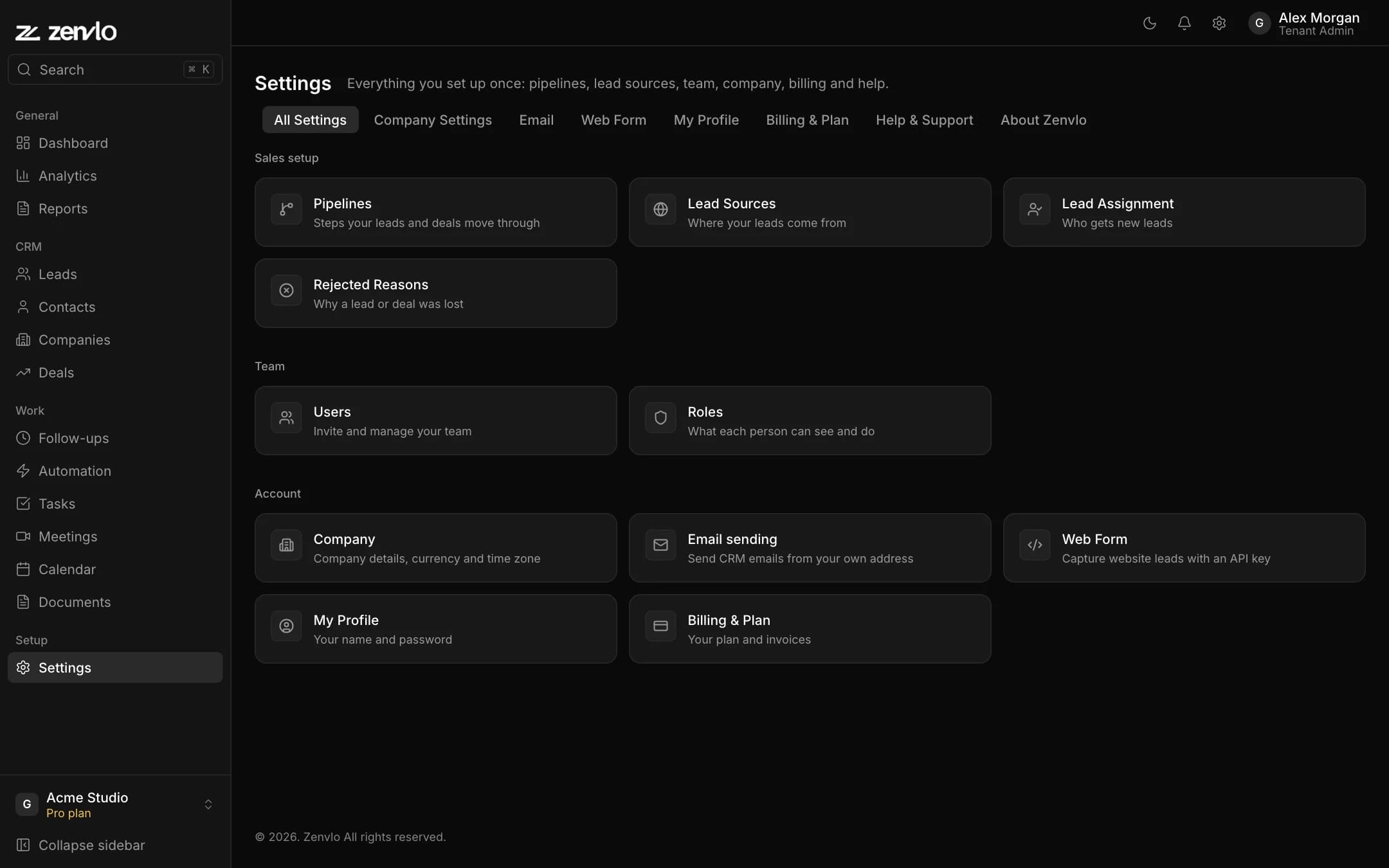Open notifications via the bell icon
Image resolution: width=1389 pixels, height=868 pixels.
pos(1184,23)
